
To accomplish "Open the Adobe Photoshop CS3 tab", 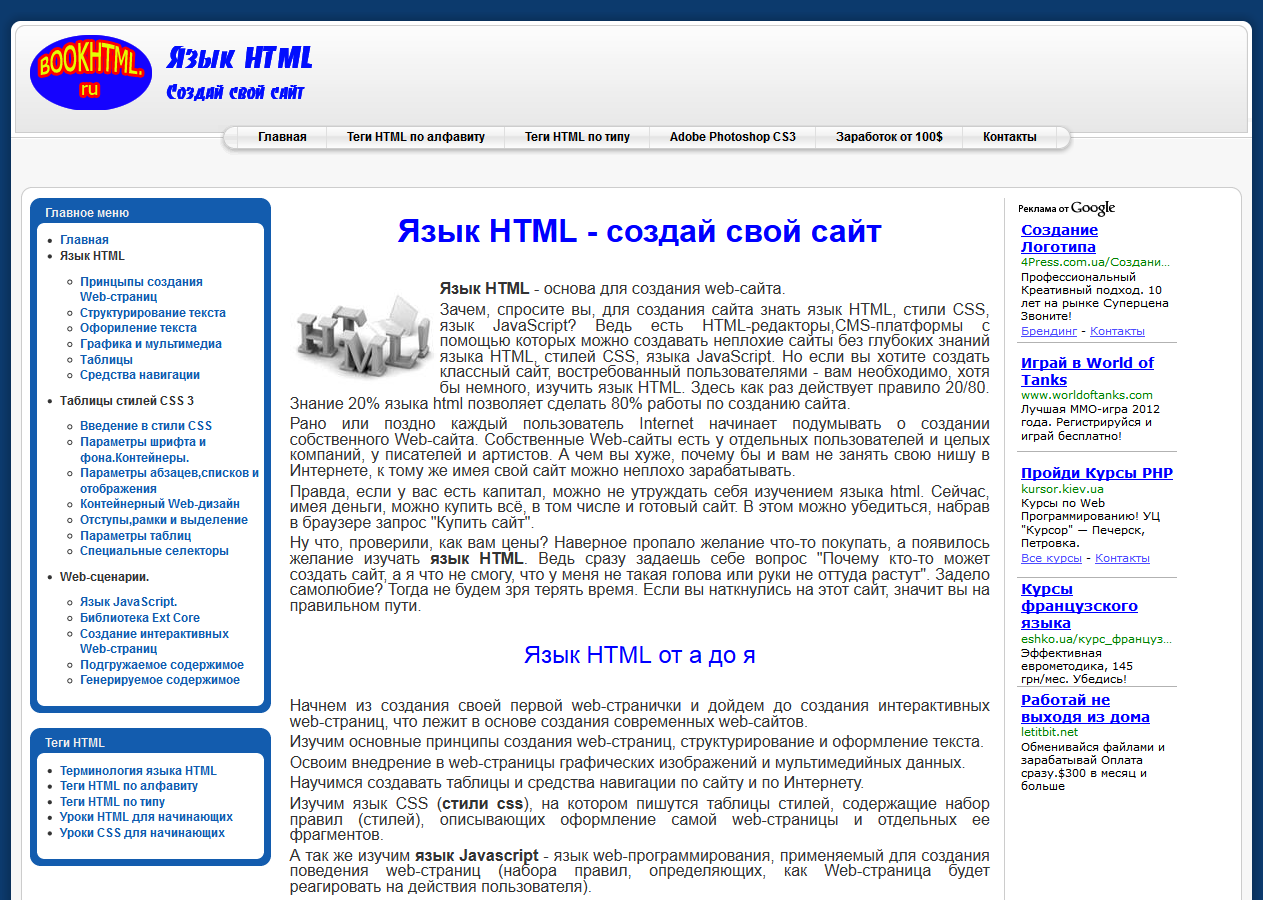I will 733,137.
